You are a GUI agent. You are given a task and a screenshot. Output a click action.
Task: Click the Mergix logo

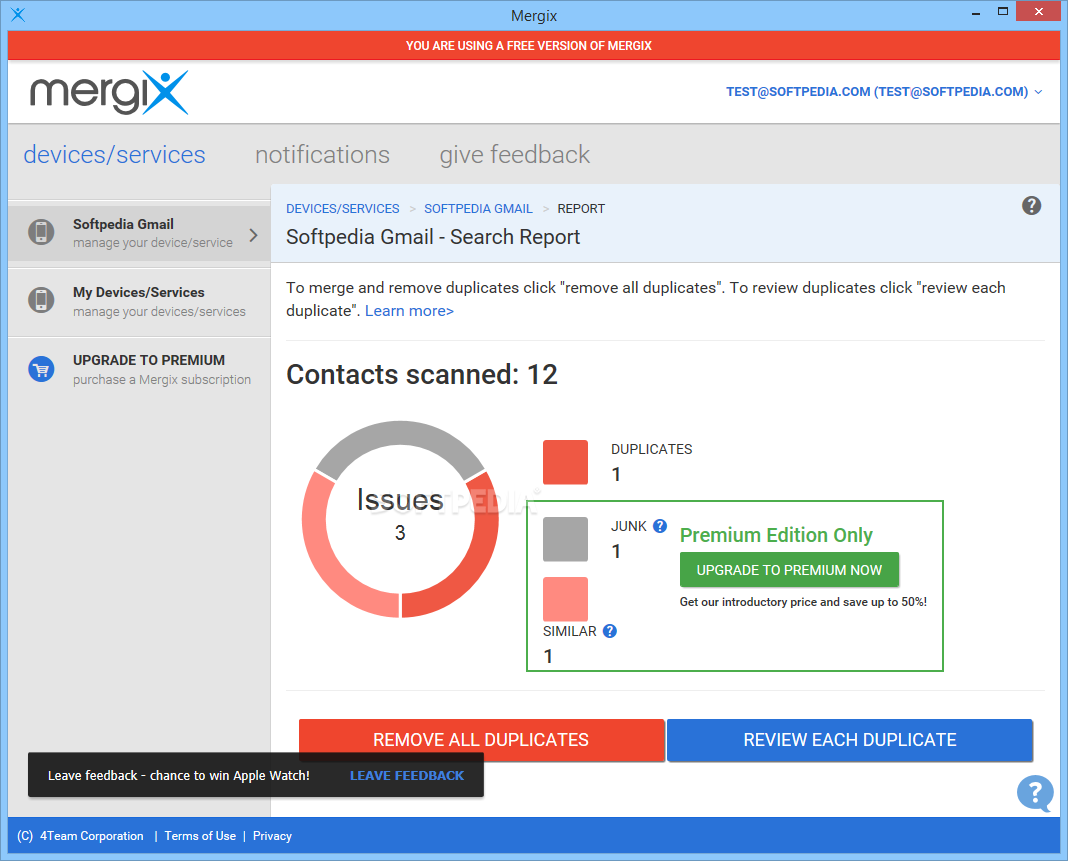pyautogui.click(x=109, y=92)
